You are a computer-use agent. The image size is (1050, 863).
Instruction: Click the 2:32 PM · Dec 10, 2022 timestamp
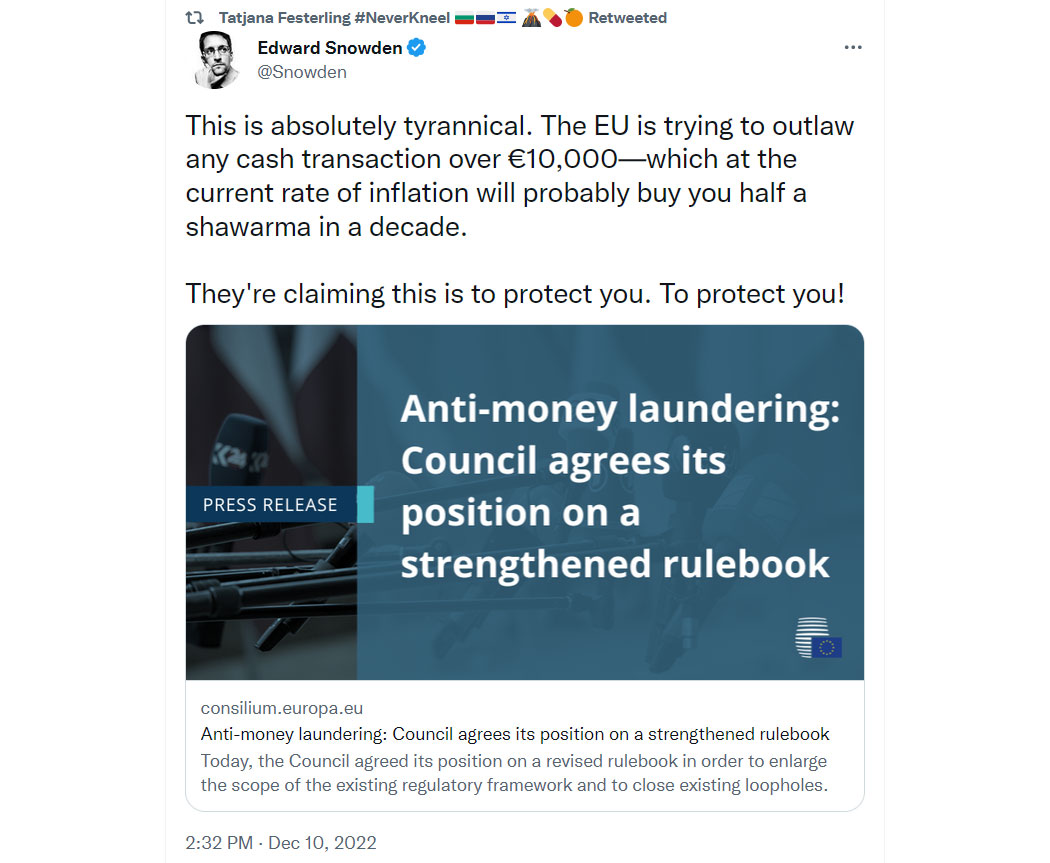[x=281, y=843]
